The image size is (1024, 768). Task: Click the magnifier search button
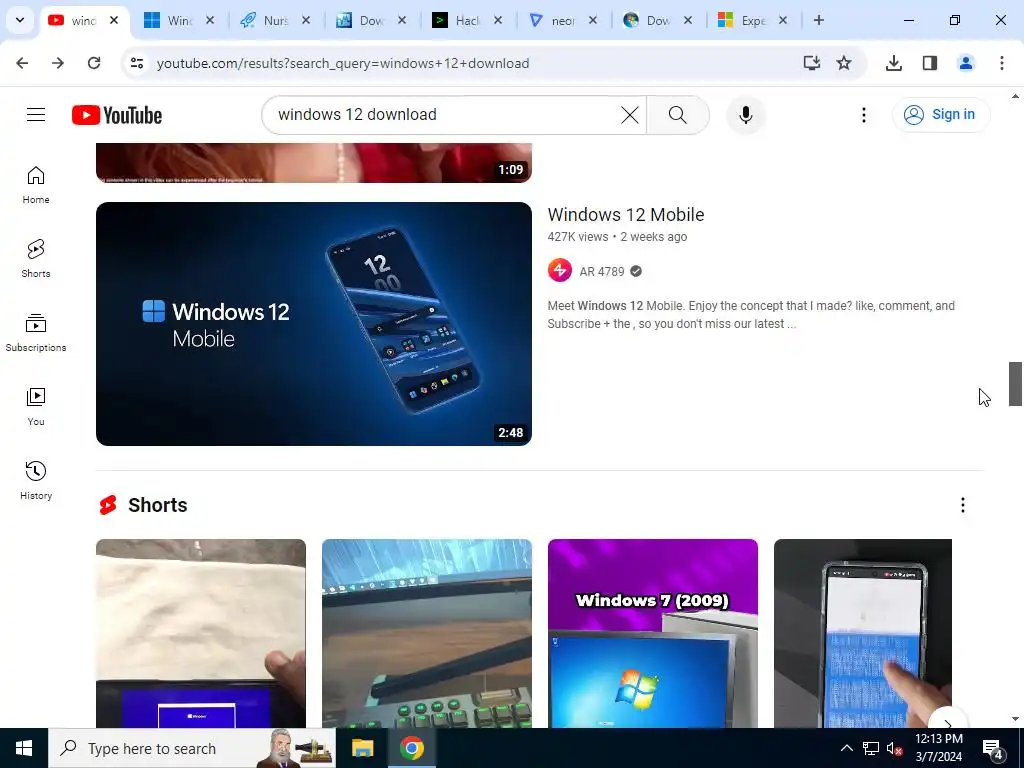click(x=678, y=115)
